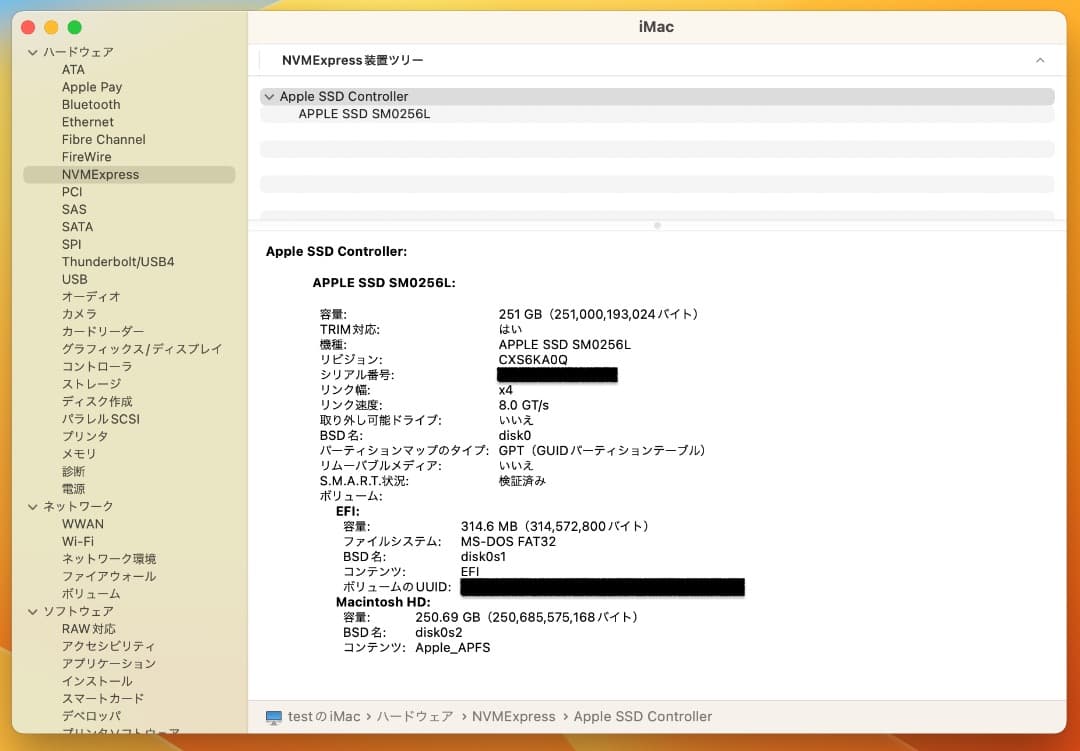Click NVMExpress in the bottom path bar
The image size is (1080, 751).
click(513, 717)
